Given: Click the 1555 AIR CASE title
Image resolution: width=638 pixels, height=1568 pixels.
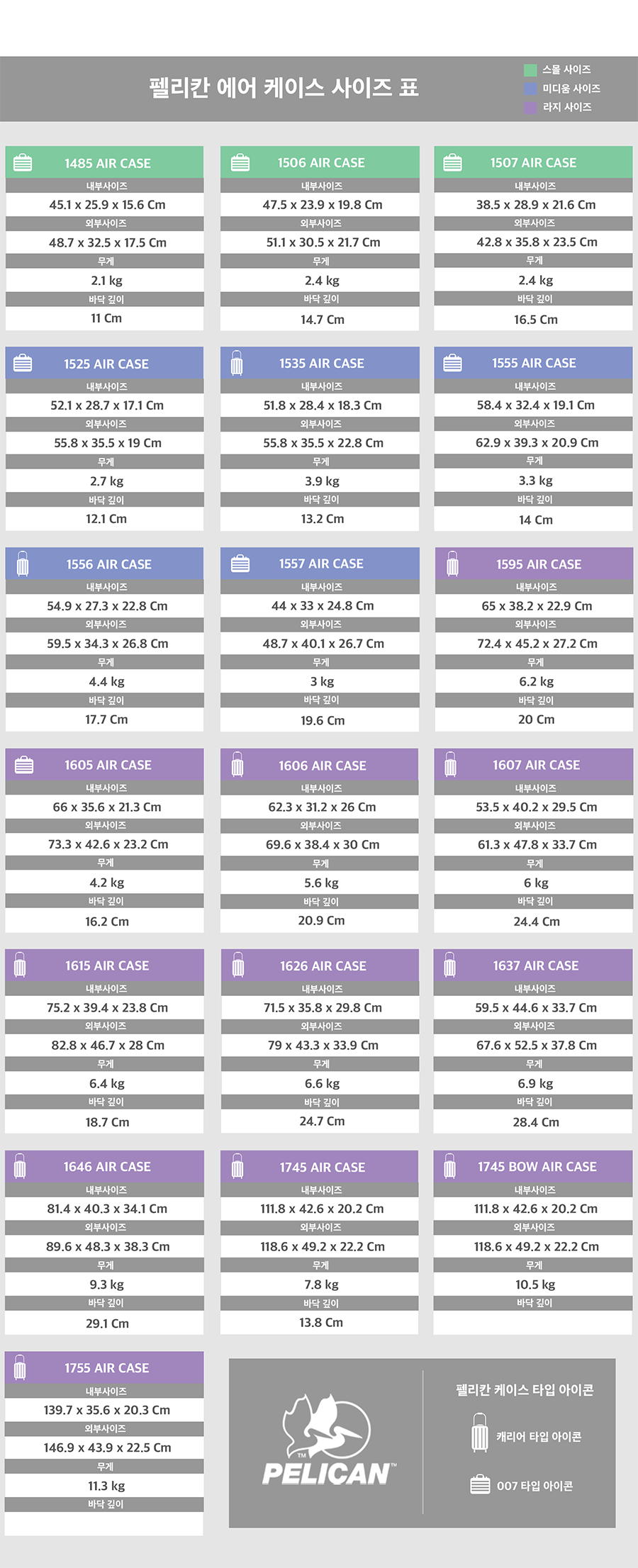Looking at the screenshot, I should pos(534,363).
